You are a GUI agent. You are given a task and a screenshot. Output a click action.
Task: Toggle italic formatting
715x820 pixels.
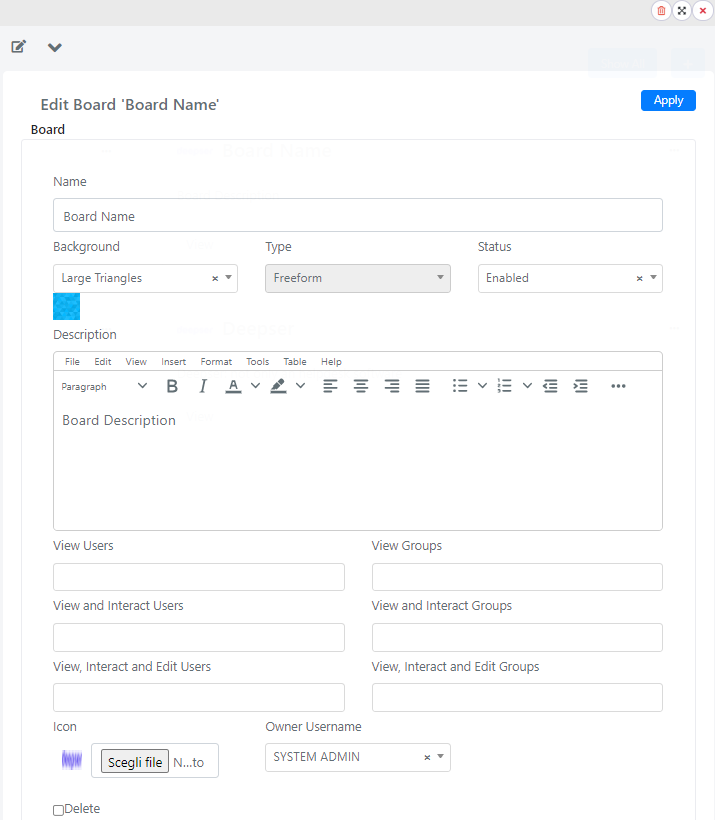pyautogui.click(x=203, y=386)
